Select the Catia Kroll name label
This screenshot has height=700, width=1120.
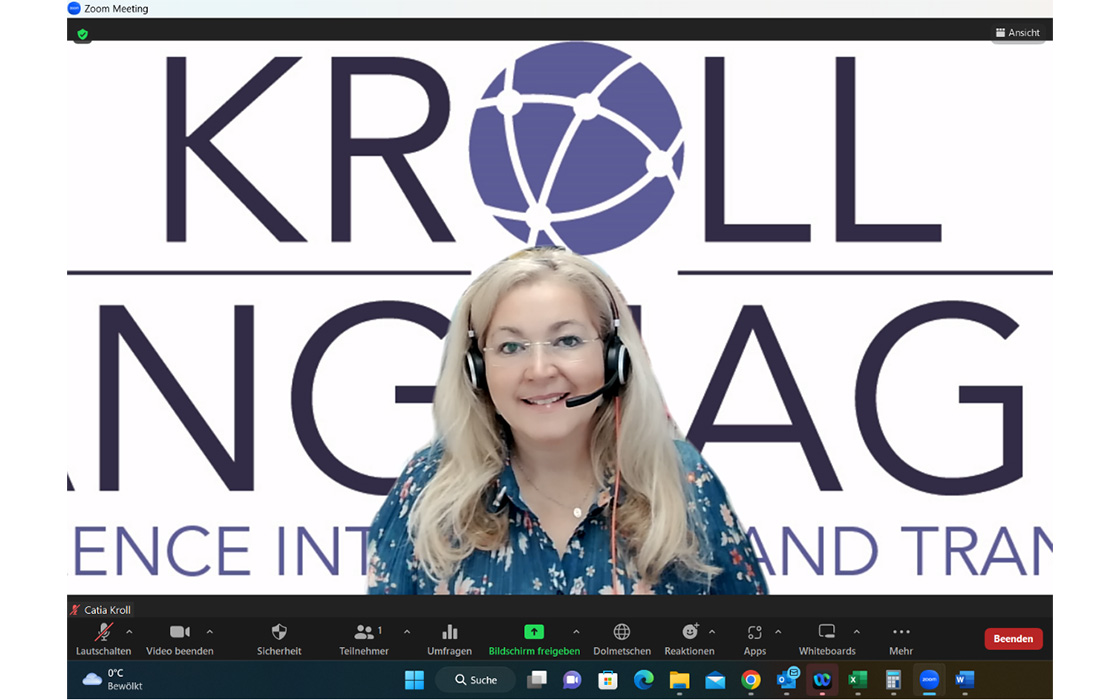[107, 610]
